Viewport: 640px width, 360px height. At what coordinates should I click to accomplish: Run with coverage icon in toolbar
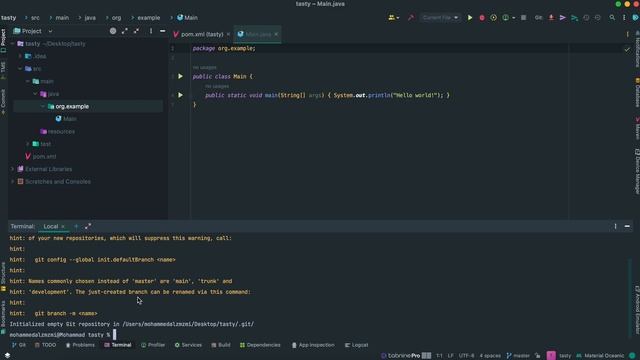(x=493, y=18)
